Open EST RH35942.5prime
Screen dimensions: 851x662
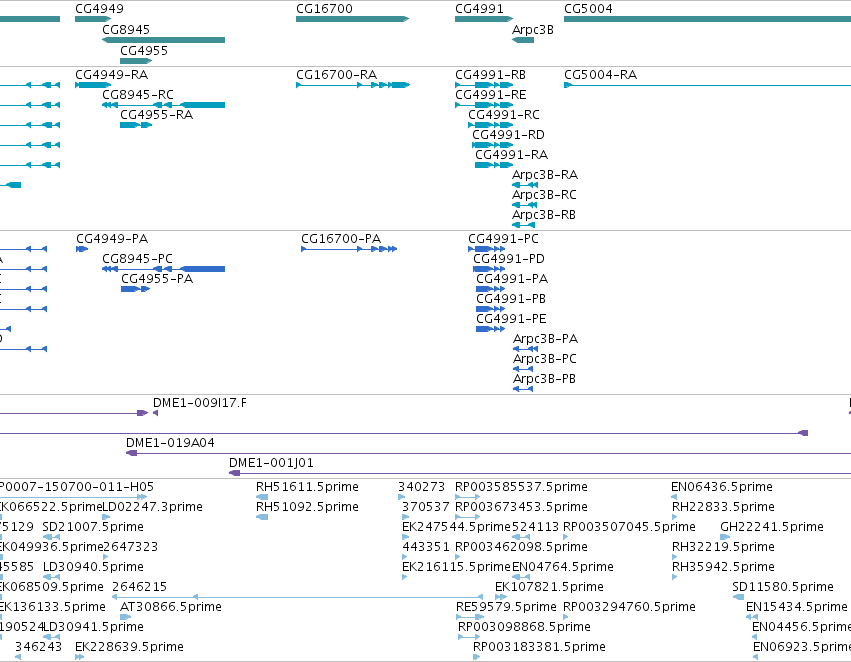click(x=723, y=567)
